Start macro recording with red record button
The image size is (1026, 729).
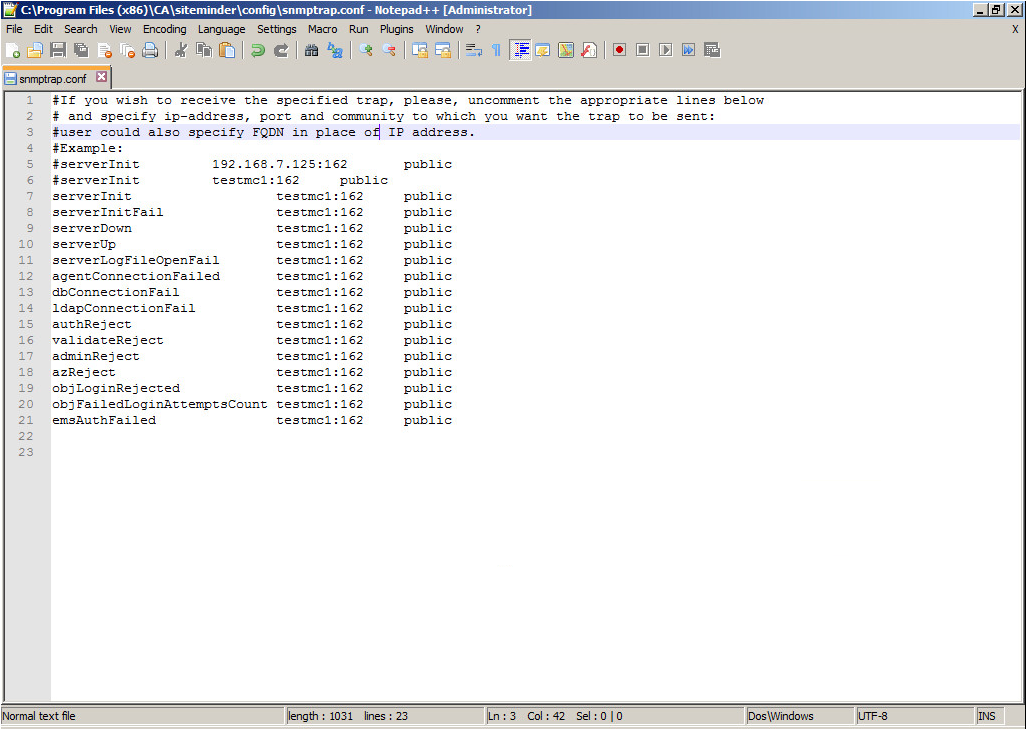click(619, 50)
